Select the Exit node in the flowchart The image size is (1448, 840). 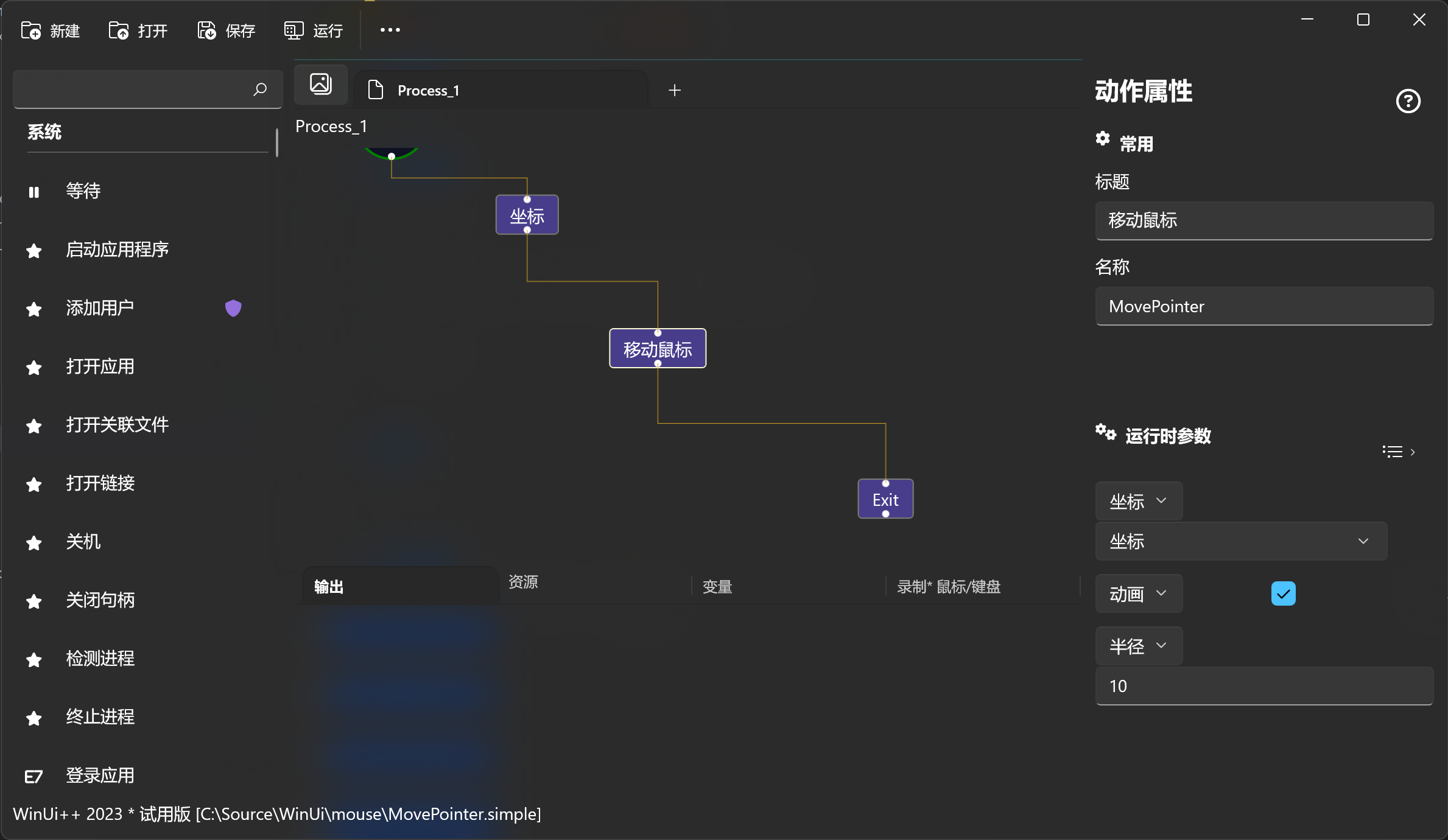tap(885, 499)
